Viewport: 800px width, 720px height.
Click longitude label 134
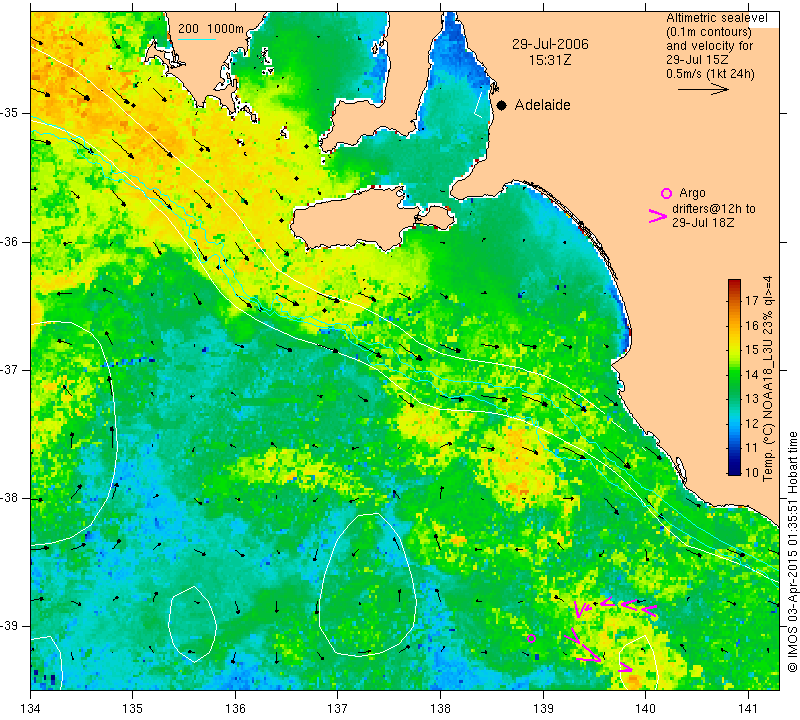pos(31,708)
